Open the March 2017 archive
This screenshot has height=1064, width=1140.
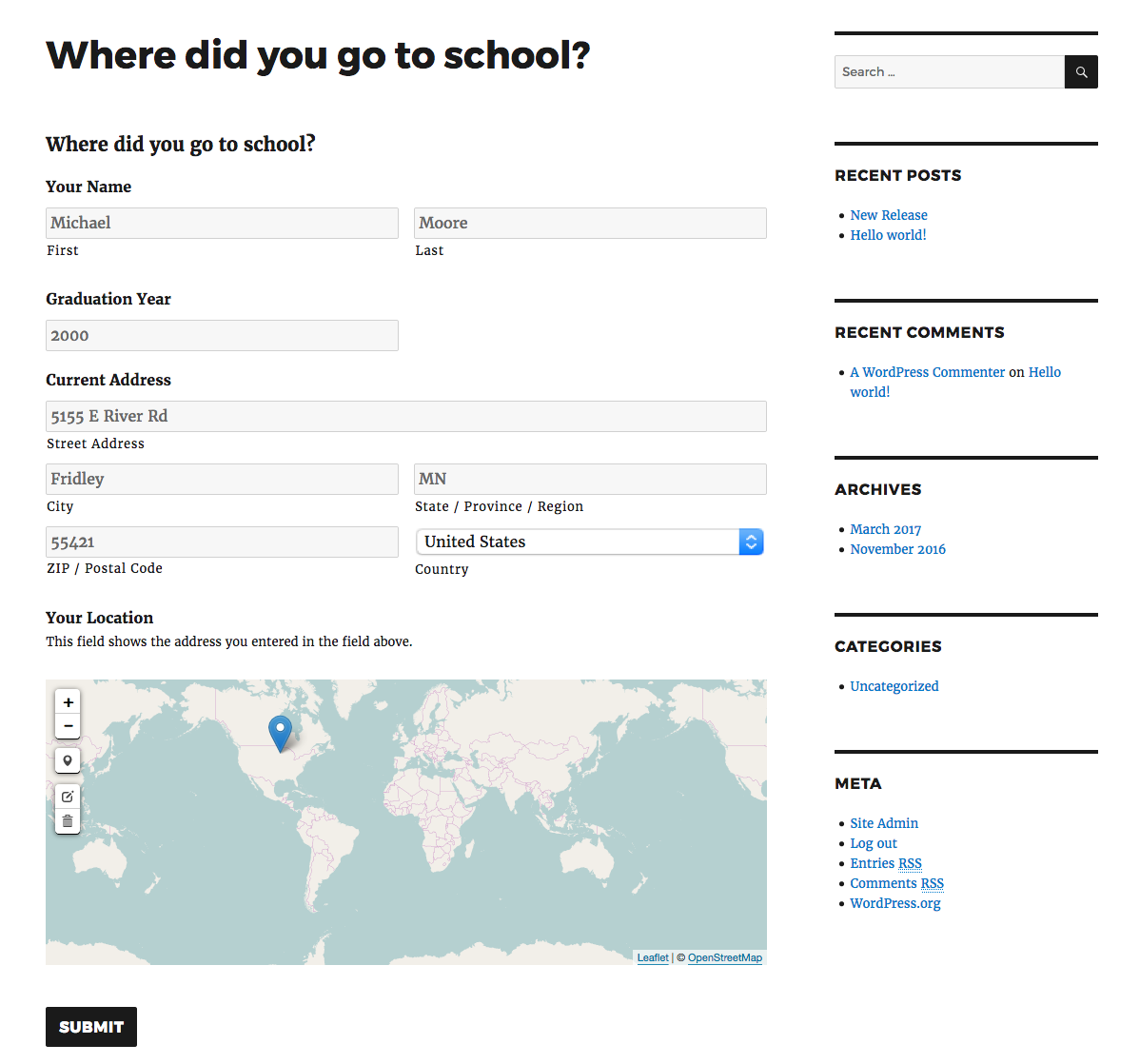(886, 529)
